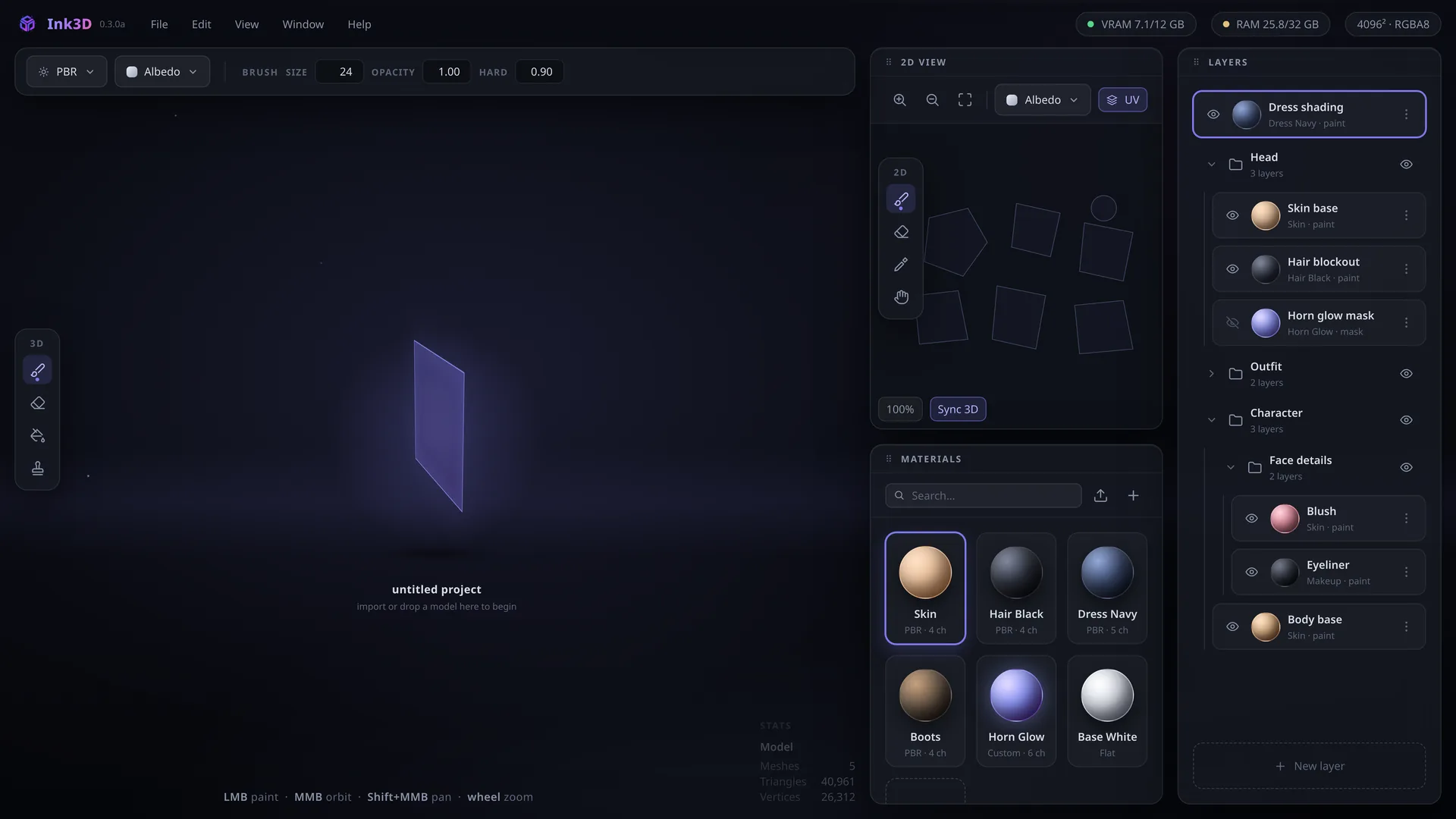Open the Window menu
Image resolution: width=1456 pixels, height=819 pixels.
click(303, 24)
